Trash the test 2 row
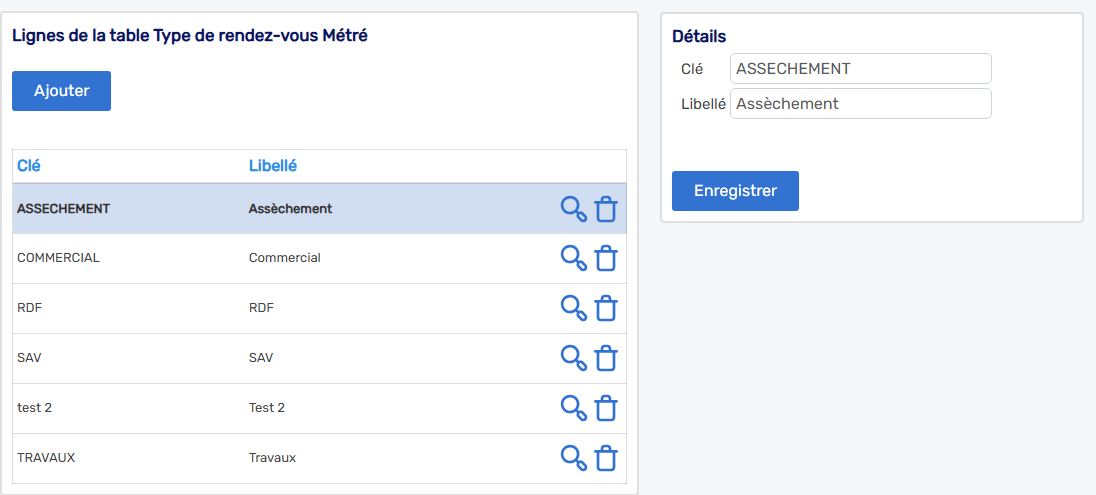Screen dimensions: 1096x495 click(x=606, y=408)
